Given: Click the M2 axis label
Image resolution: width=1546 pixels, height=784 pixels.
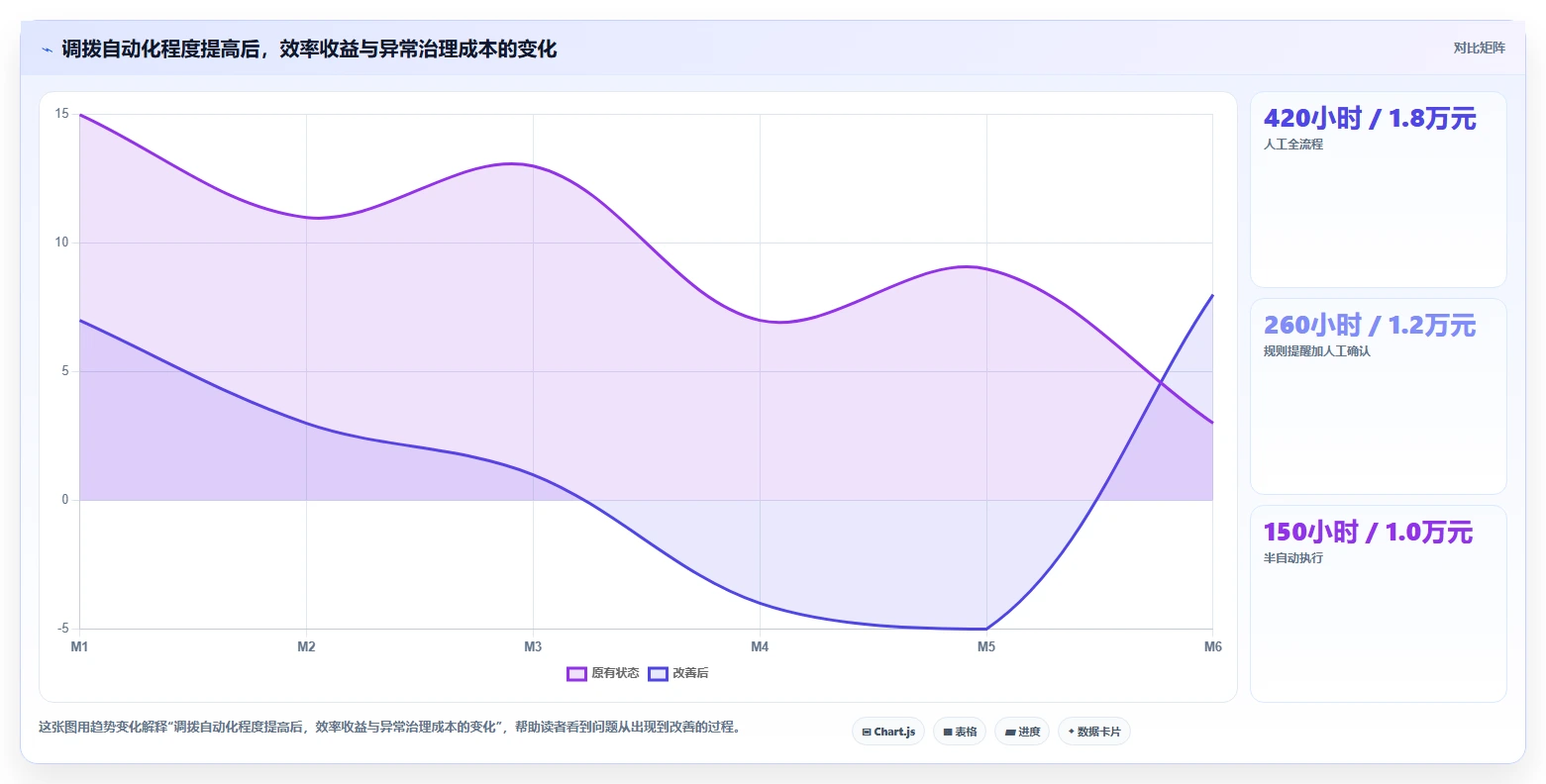Looking at the screenshot, I should point(306,647).
